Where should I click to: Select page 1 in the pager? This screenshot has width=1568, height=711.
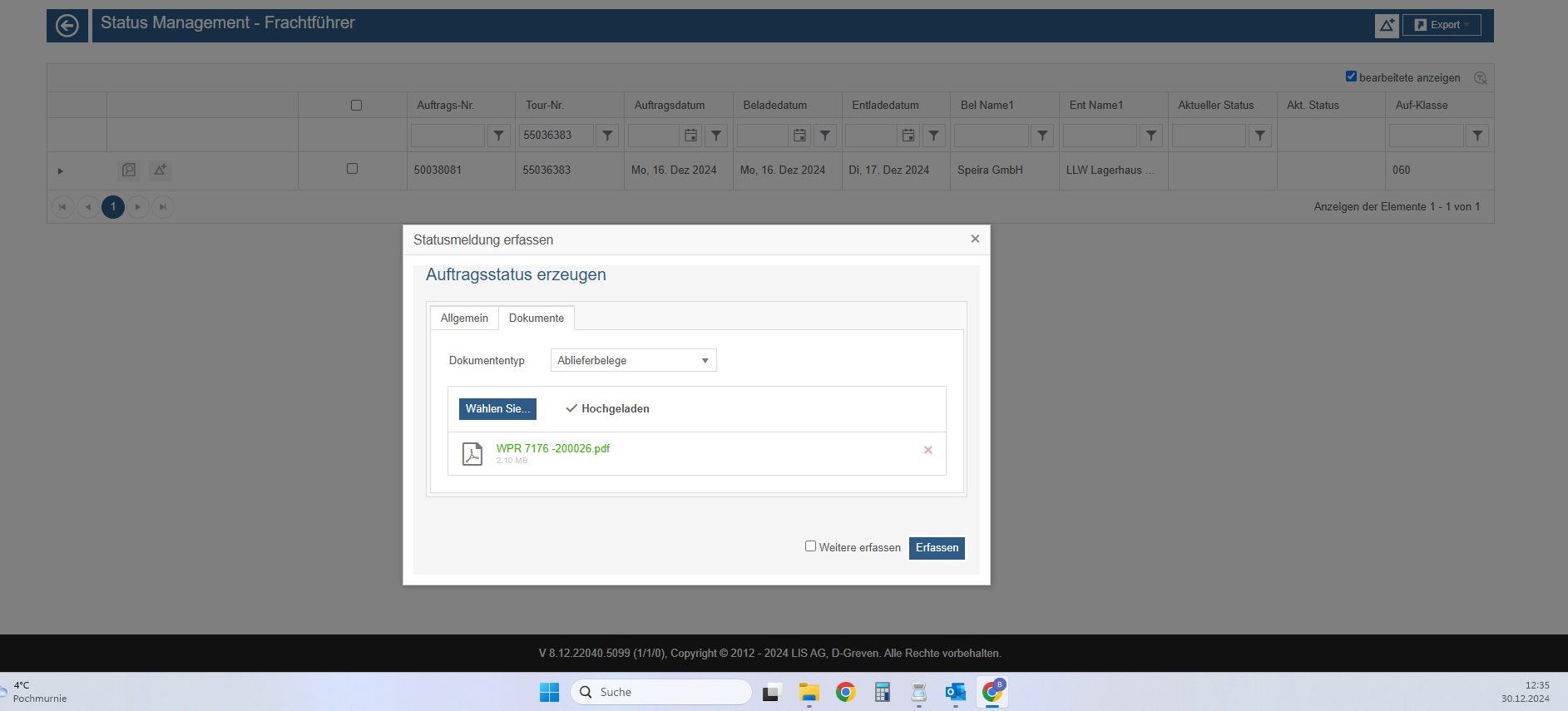113,207
